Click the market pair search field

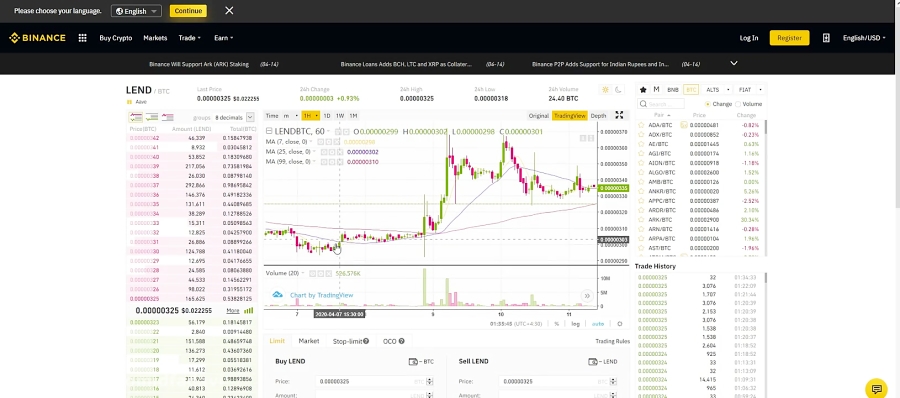point(661,104)
